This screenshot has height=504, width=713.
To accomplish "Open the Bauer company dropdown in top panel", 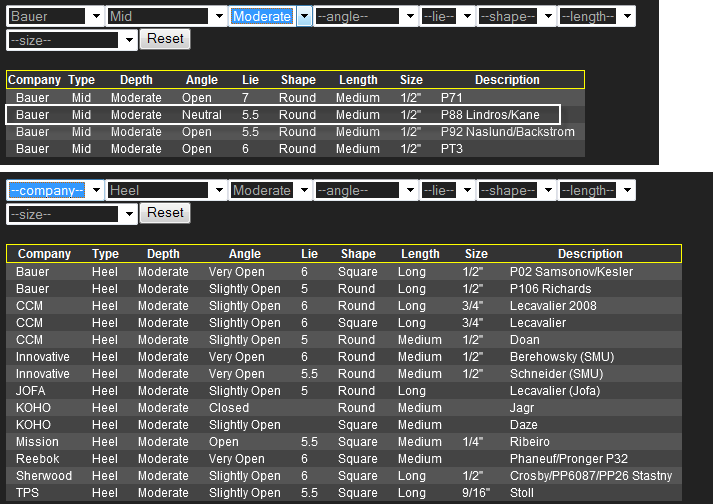I will click(55, 16).
